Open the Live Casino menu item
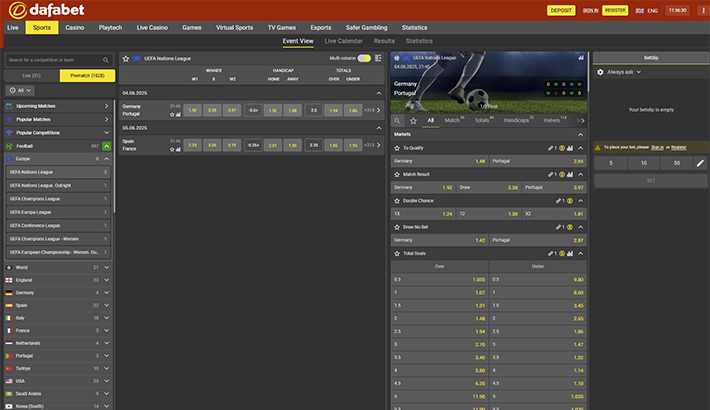 click(152, 28)
